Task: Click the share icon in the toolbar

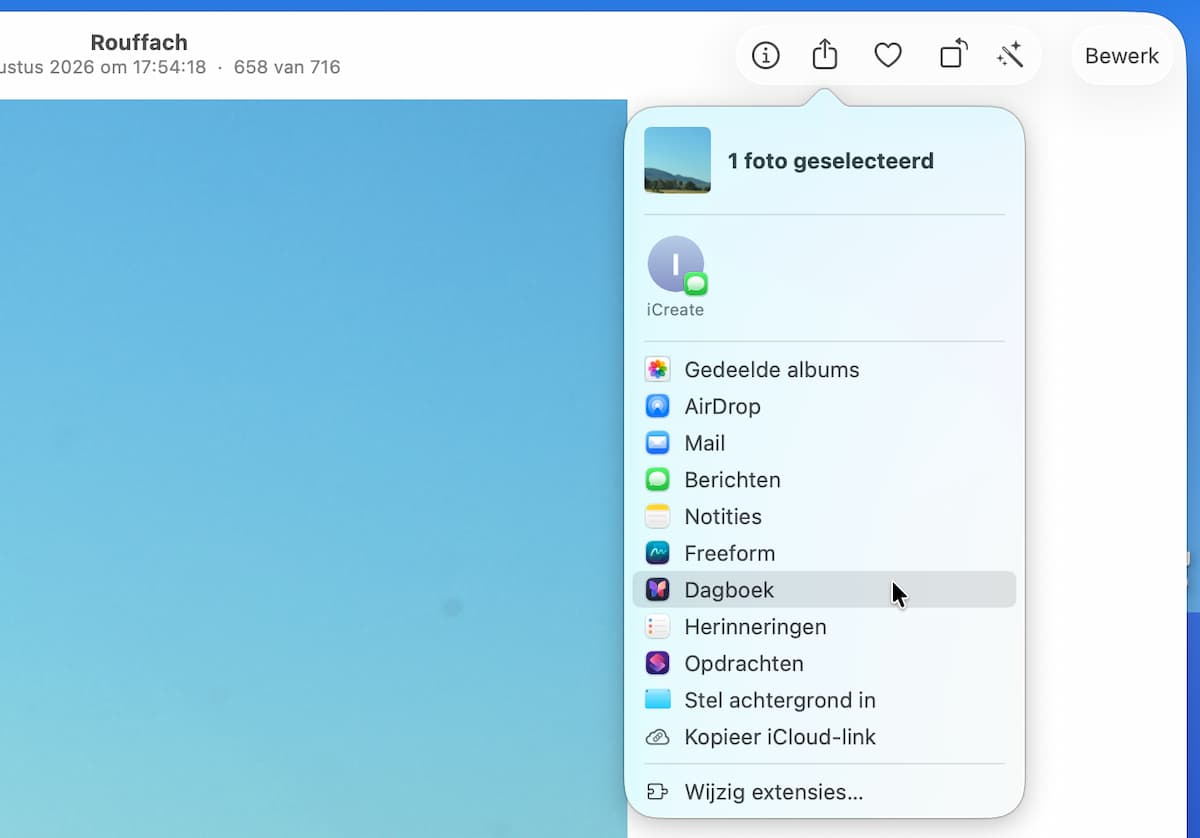Action: pyautogui.click(x=824, y=55)
